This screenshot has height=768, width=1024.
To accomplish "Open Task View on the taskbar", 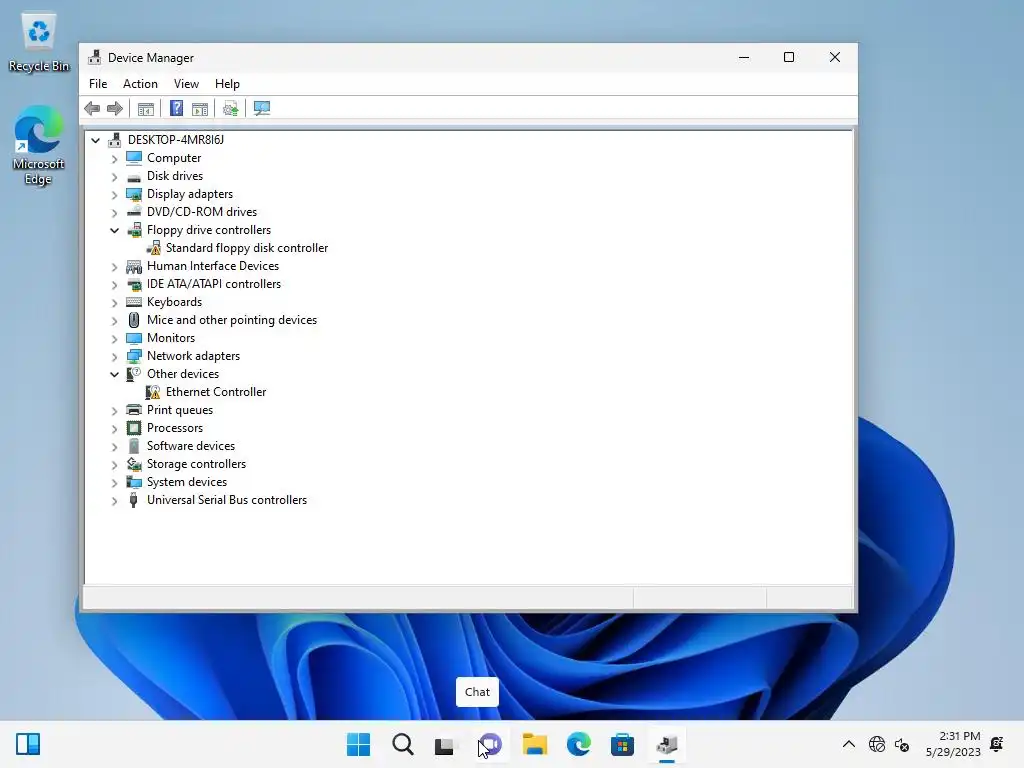I will [445, 745].
